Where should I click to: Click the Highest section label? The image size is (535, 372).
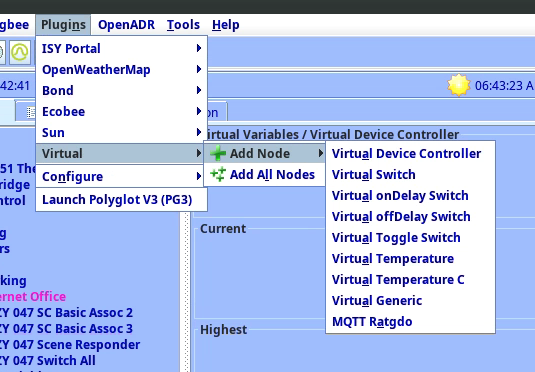click(x=223, y=330)
